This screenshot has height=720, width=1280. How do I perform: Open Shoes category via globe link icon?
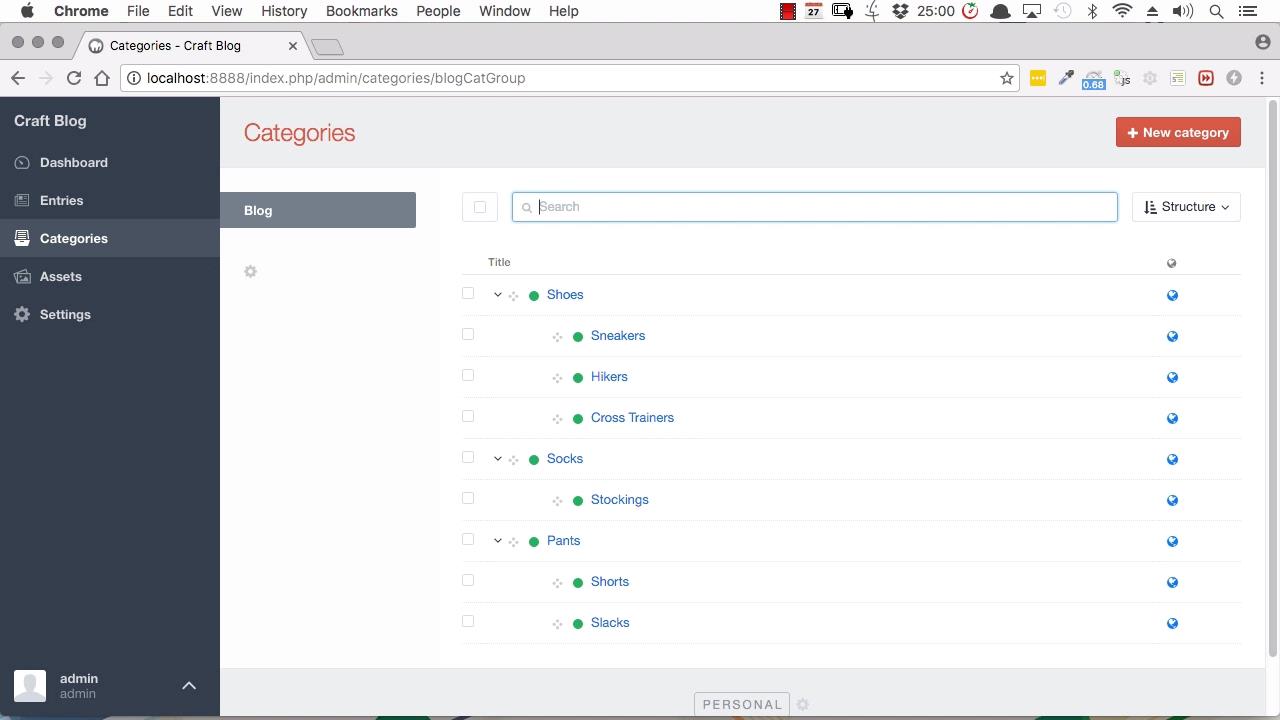point(1172,295)
